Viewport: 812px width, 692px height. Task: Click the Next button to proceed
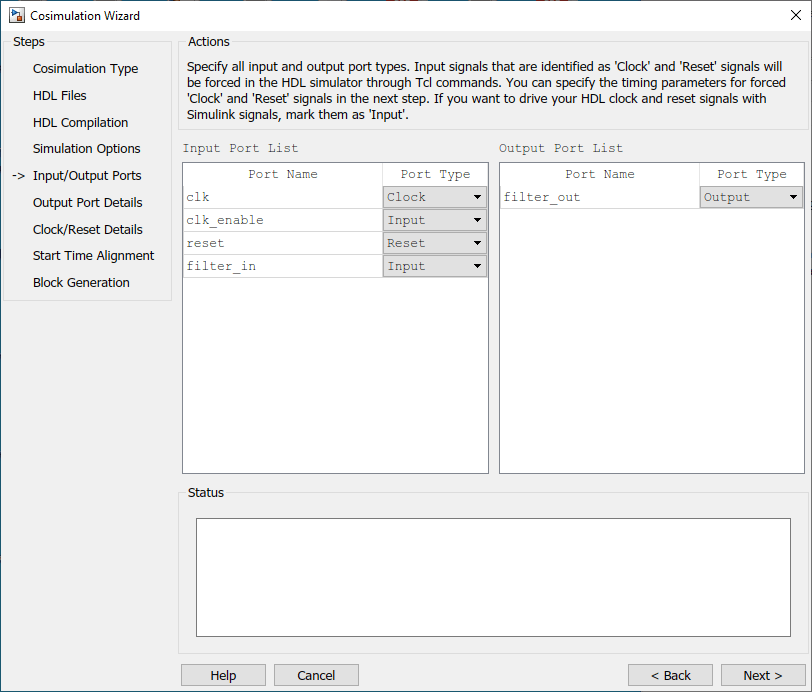point(763,675)
